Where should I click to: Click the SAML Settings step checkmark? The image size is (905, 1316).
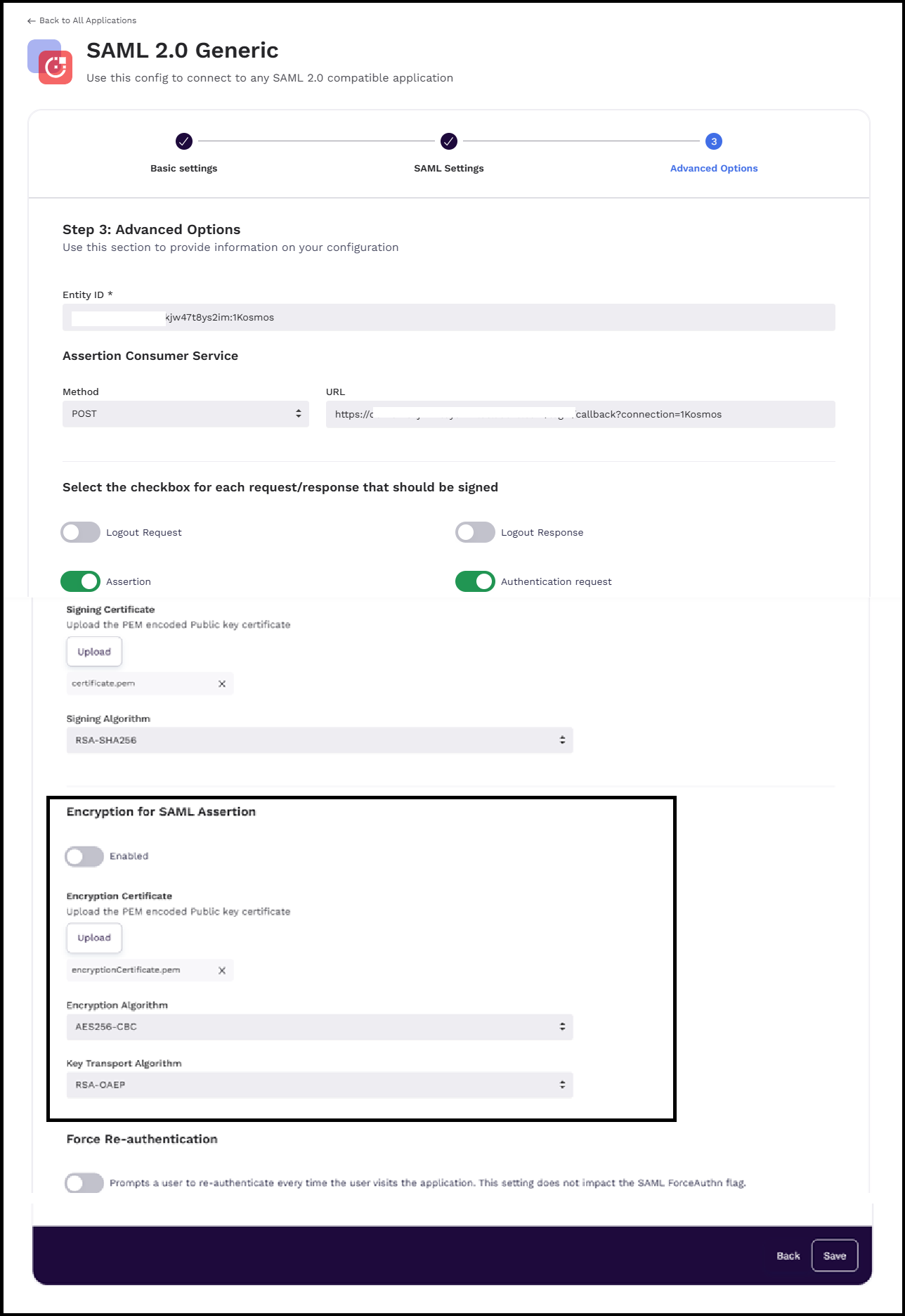[448, 141]
